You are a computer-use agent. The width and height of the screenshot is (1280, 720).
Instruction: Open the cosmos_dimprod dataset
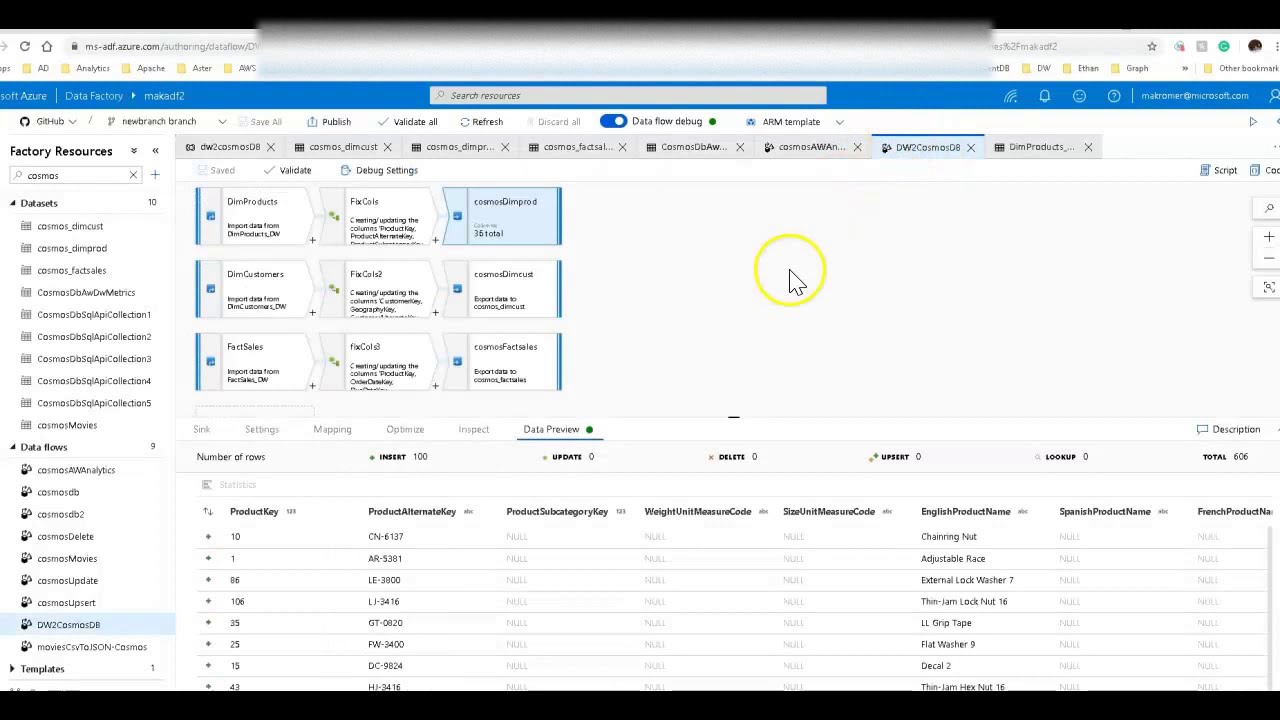click(72, 248)
